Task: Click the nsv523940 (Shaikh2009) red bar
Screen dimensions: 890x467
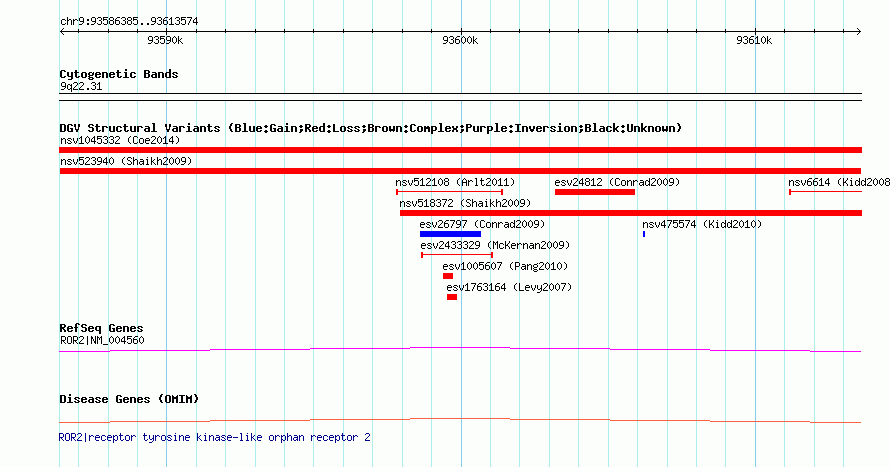Action: 460,171
